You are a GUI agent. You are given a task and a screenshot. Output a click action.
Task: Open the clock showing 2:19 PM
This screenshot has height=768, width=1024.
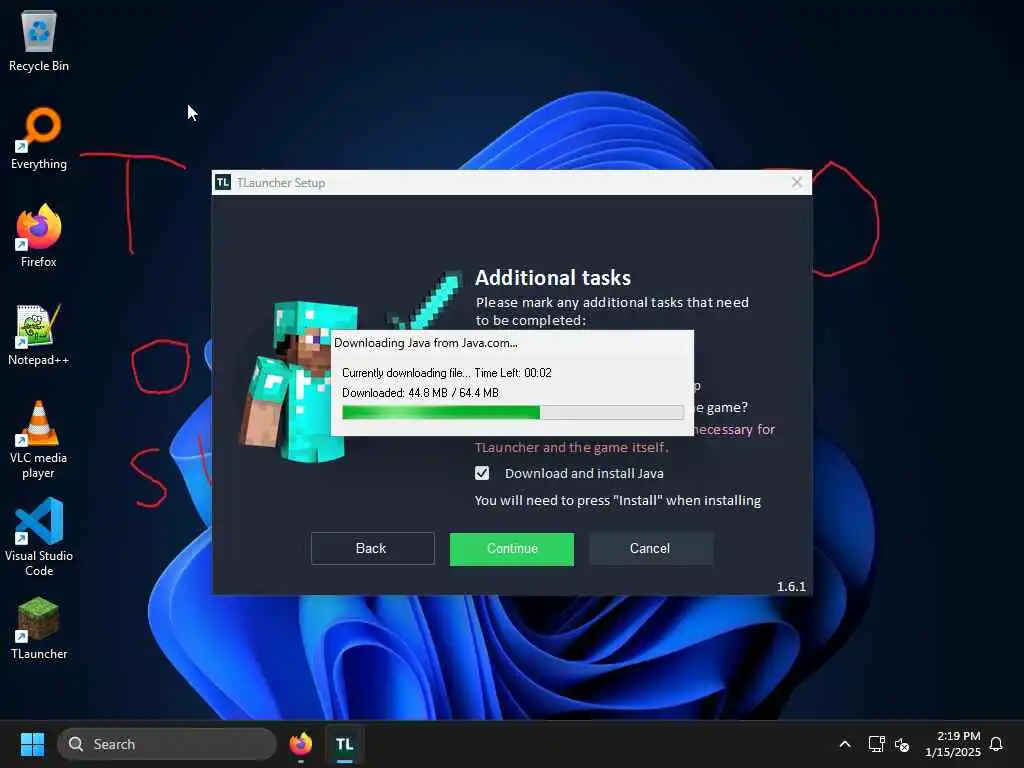953,744
